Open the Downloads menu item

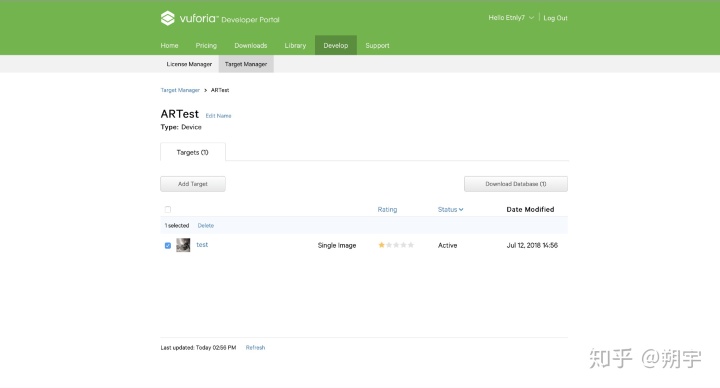tap(251, 45)
